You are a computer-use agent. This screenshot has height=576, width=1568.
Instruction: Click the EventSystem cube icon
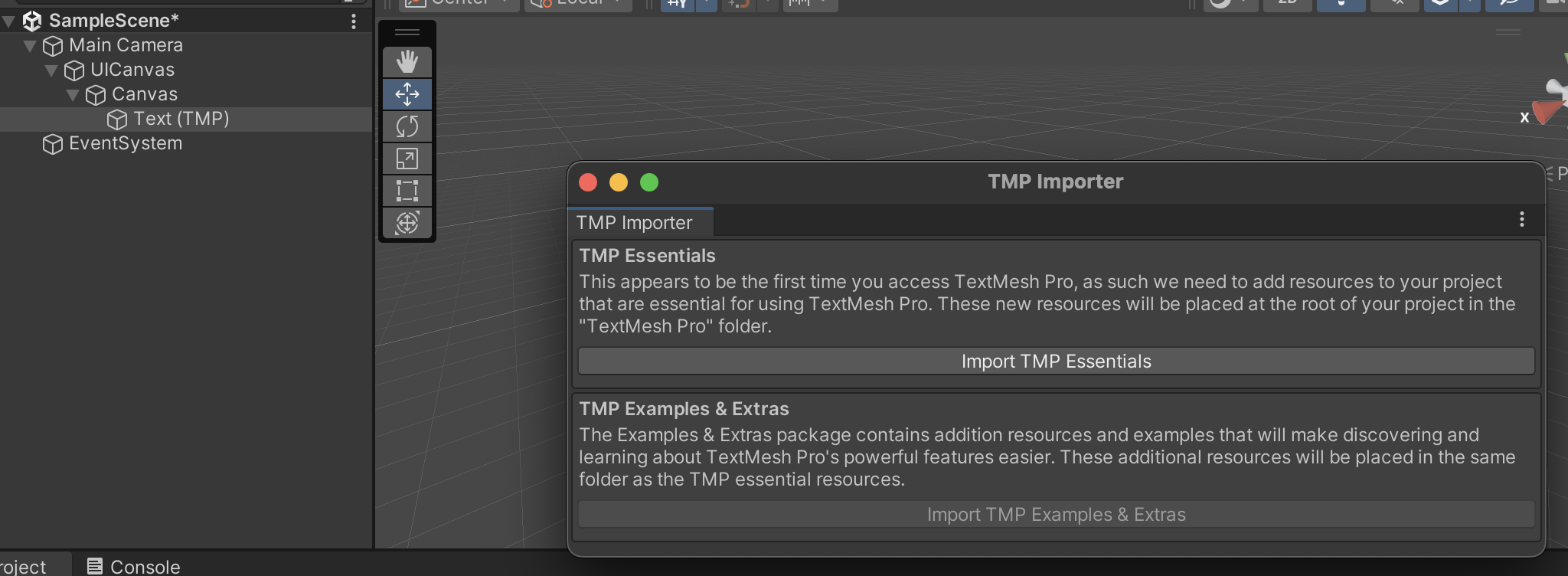(53, 144)
